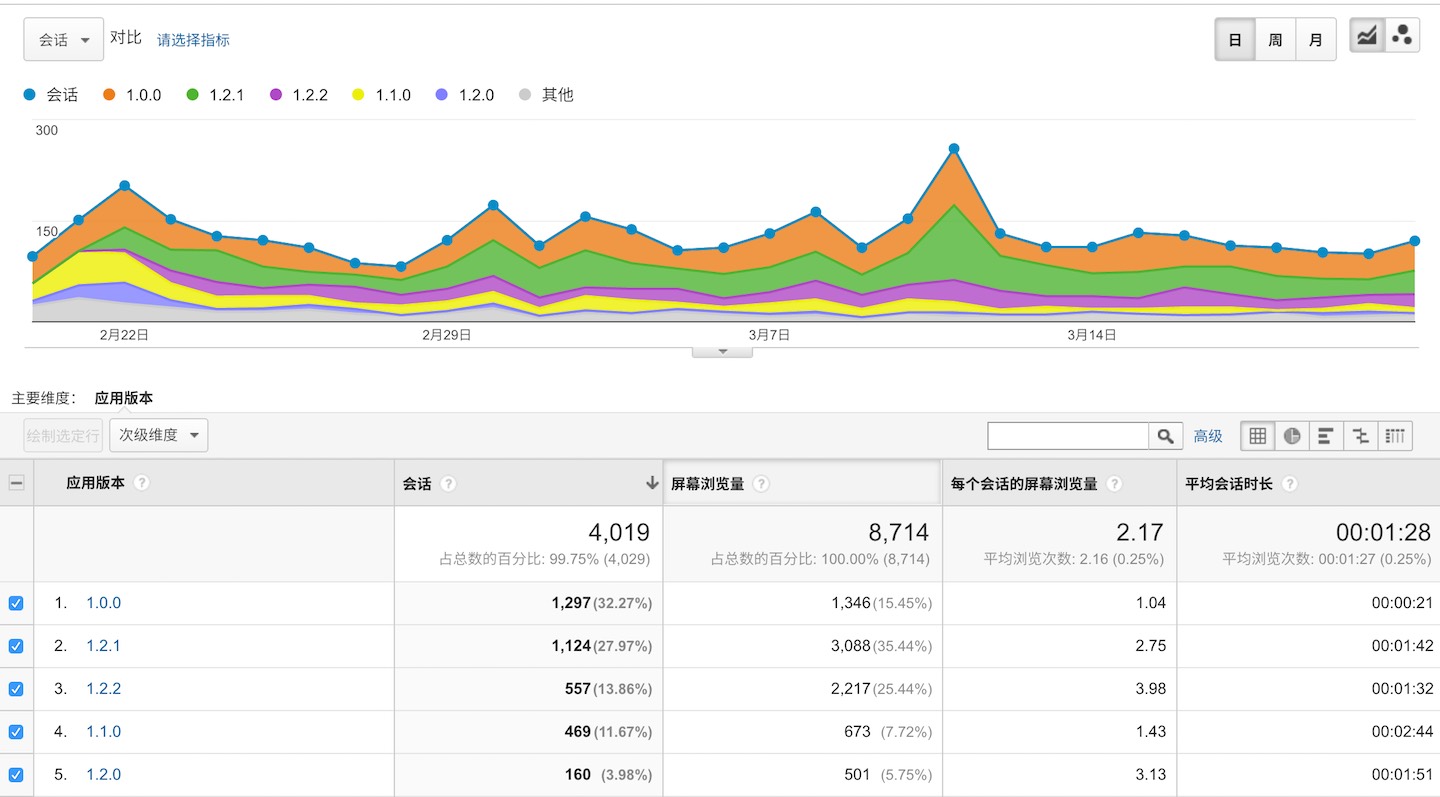Click the 请选择指标 link
1440x797 pixels.
pyautogui.click(x=193, y=40)
